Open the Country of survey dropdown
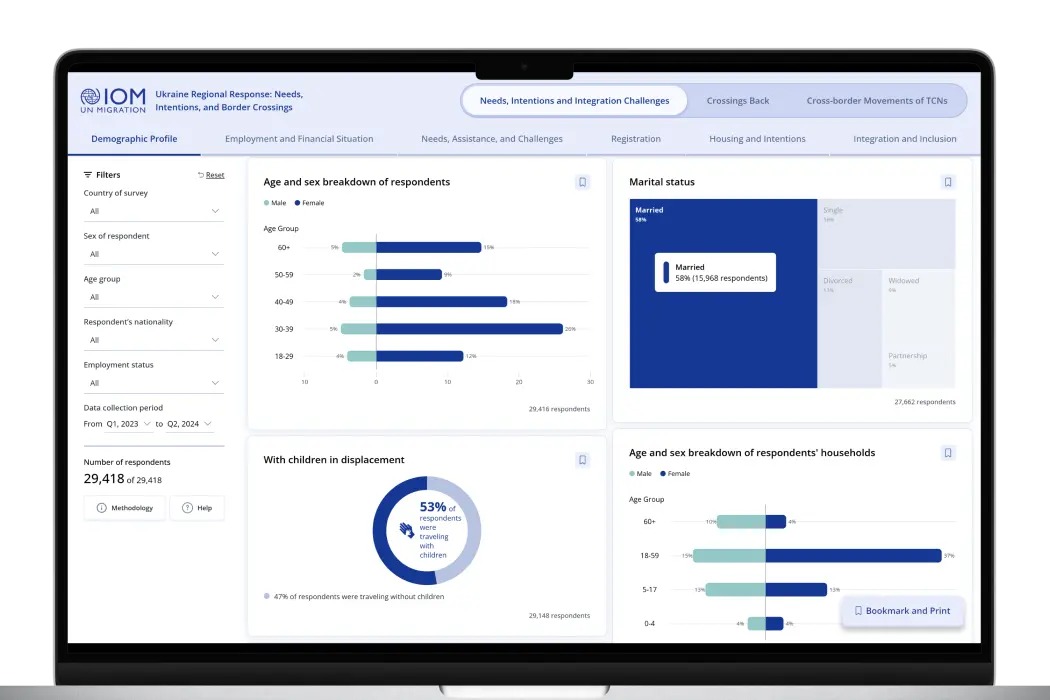This screenshot has height=700, width=1050. pyautogui.click(x=153, y=212)
